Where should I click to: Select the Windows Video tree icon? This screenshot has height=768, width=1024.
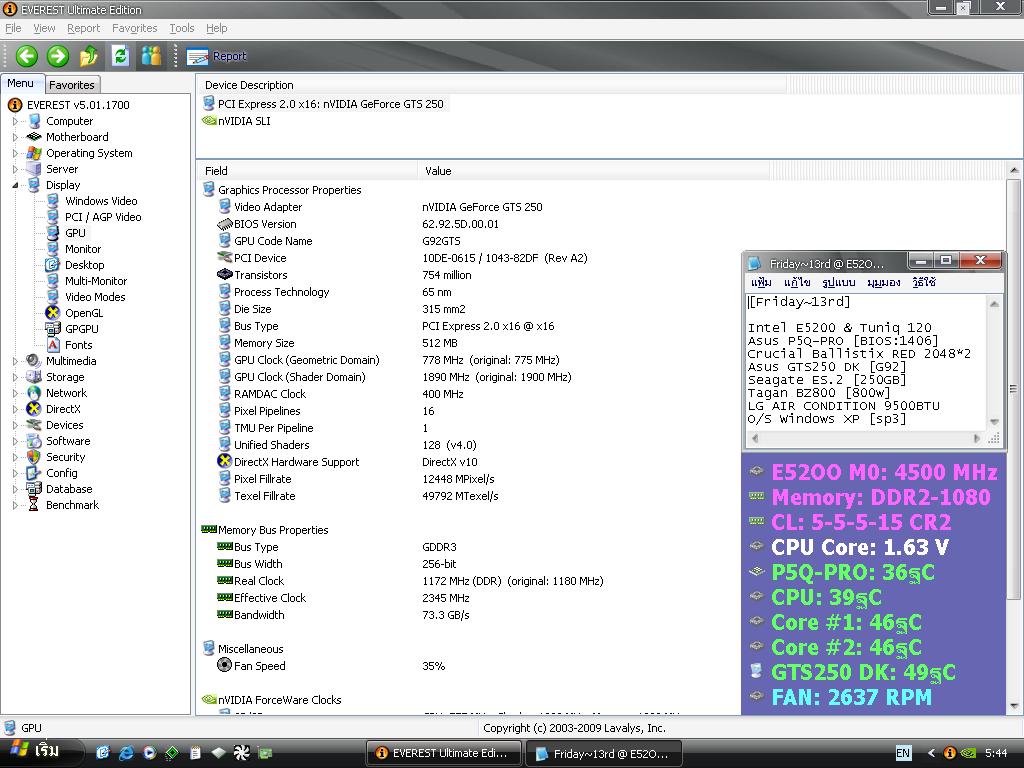click(53, 201)
